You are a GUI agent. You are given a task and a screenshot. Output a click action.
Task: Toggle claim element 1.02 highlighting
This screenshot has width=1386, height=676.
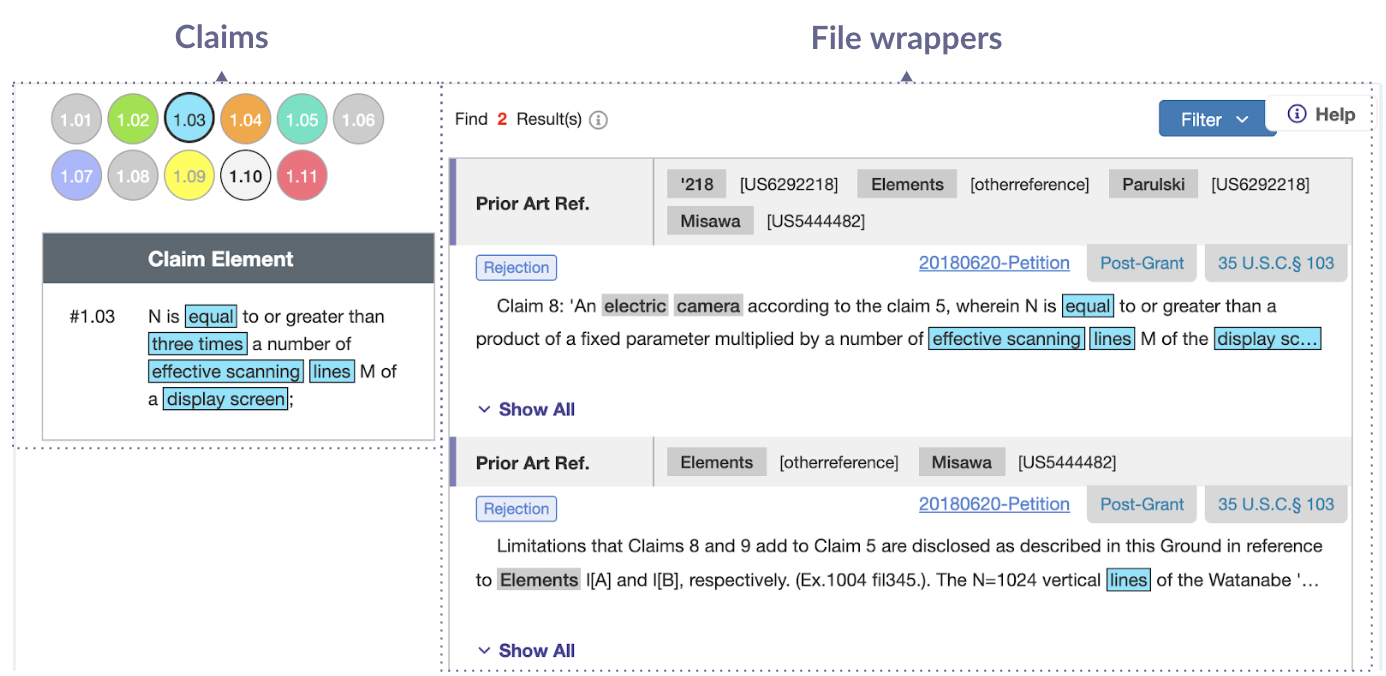pos(132,118)
